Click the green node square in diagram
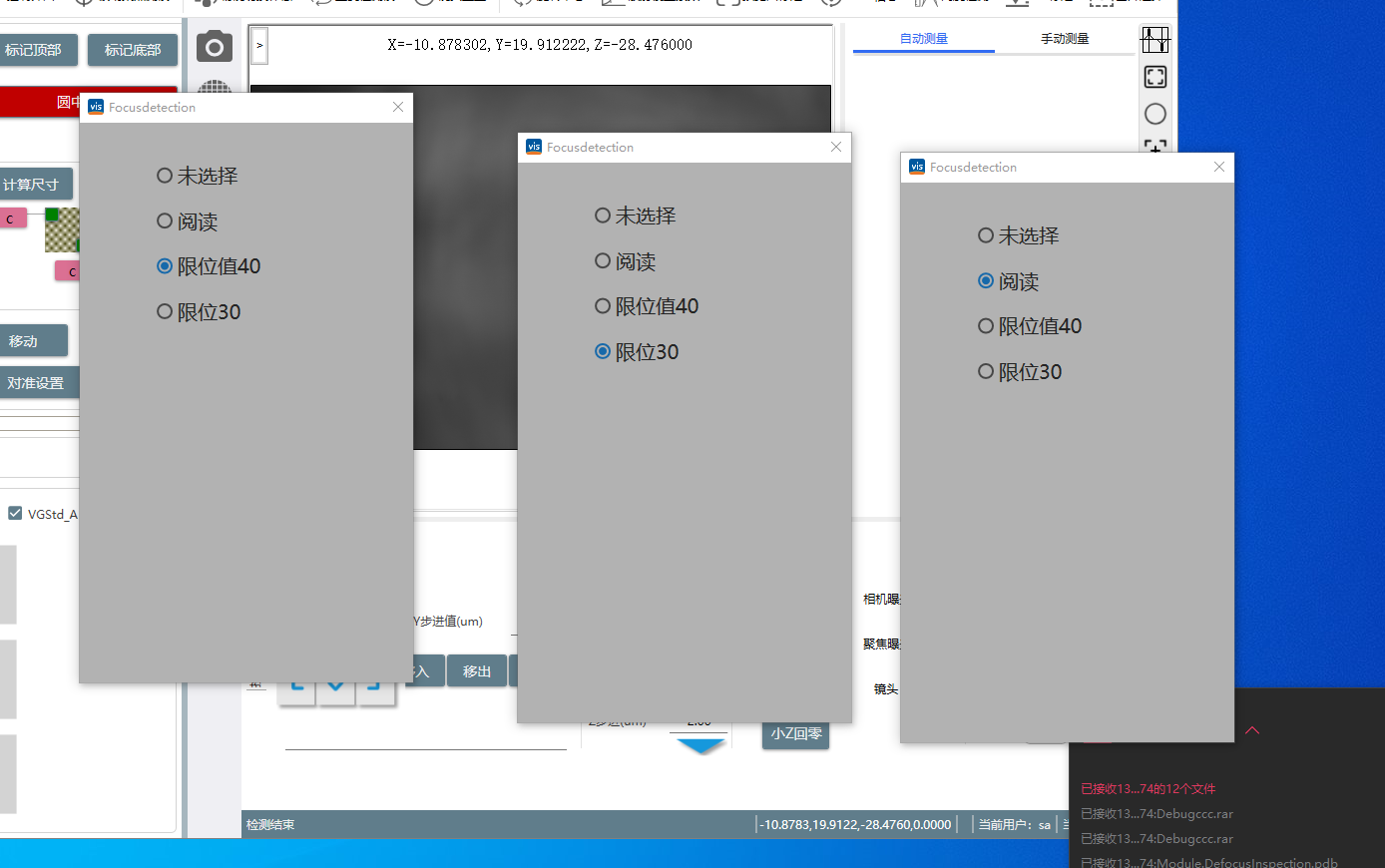Screen dimensions: 1385x868 (52, 215)
